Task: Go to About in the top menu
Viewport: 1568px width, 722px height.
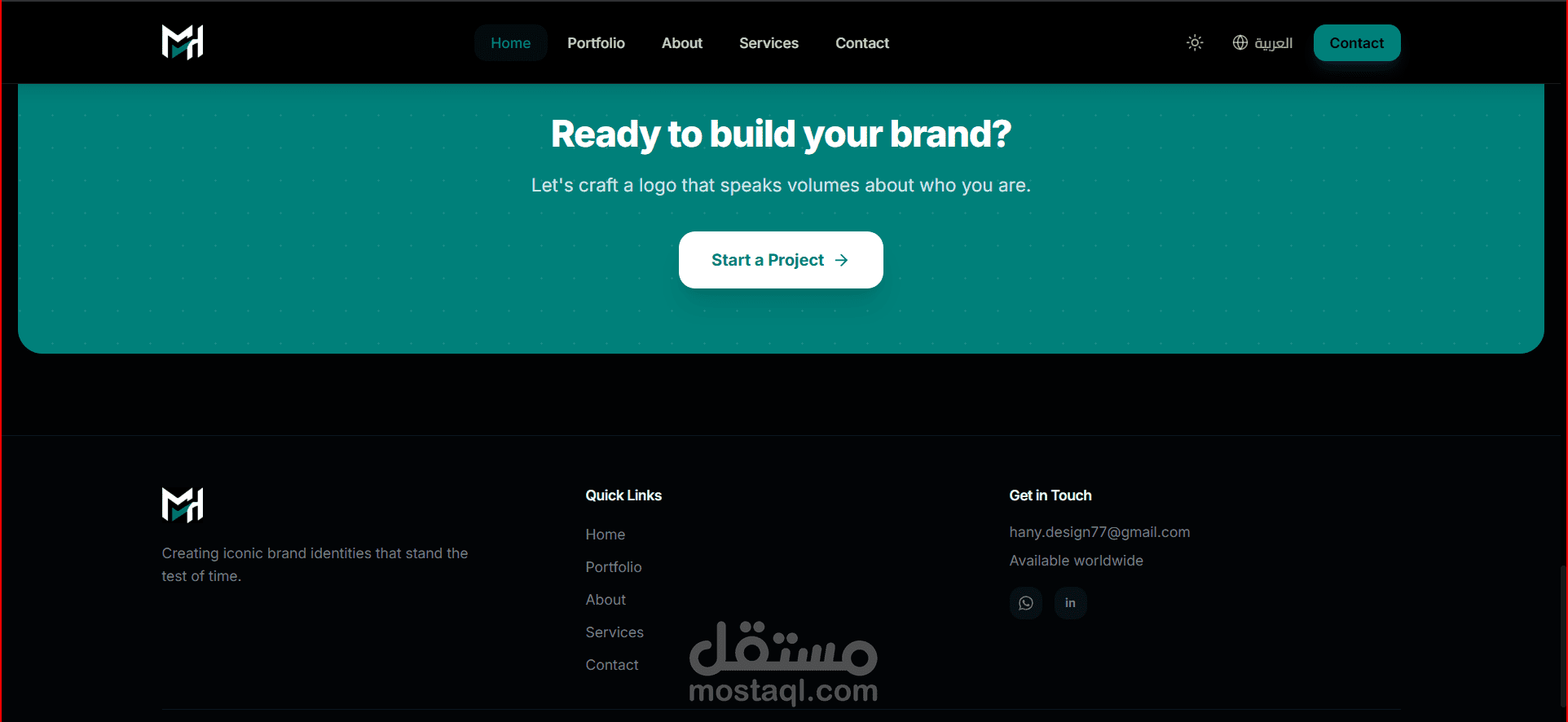Action: pos(682,43)
